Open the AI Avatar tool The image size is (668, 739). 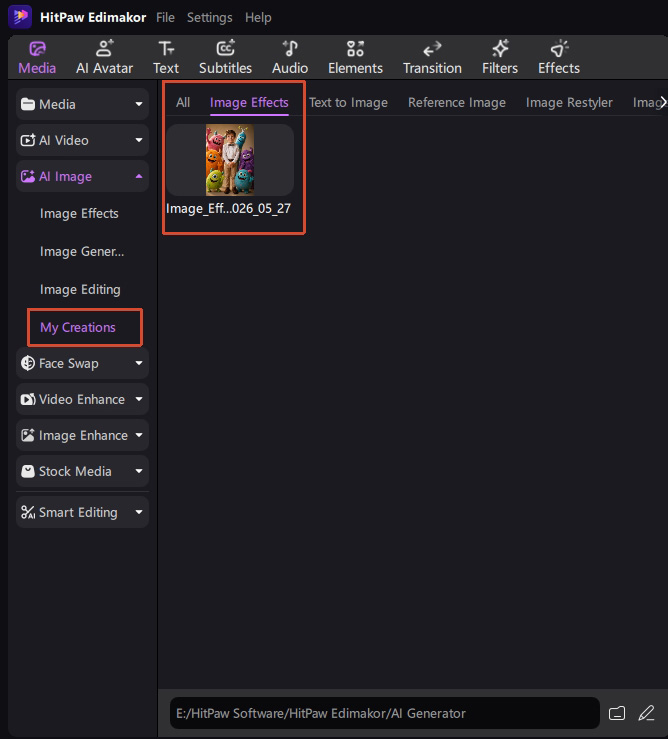[x=104, y=57]
